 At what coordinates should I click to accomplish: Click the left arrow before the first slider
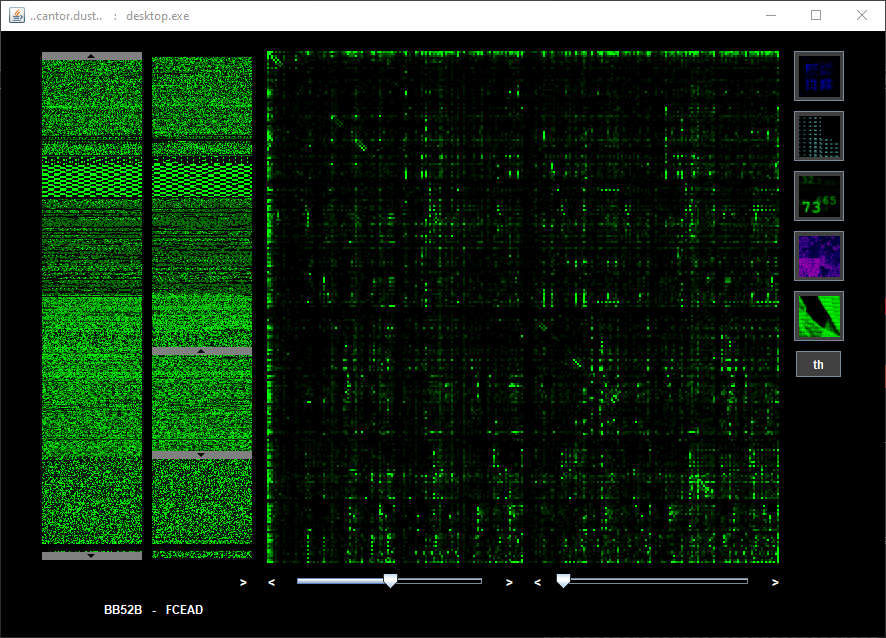pos(271,582)
